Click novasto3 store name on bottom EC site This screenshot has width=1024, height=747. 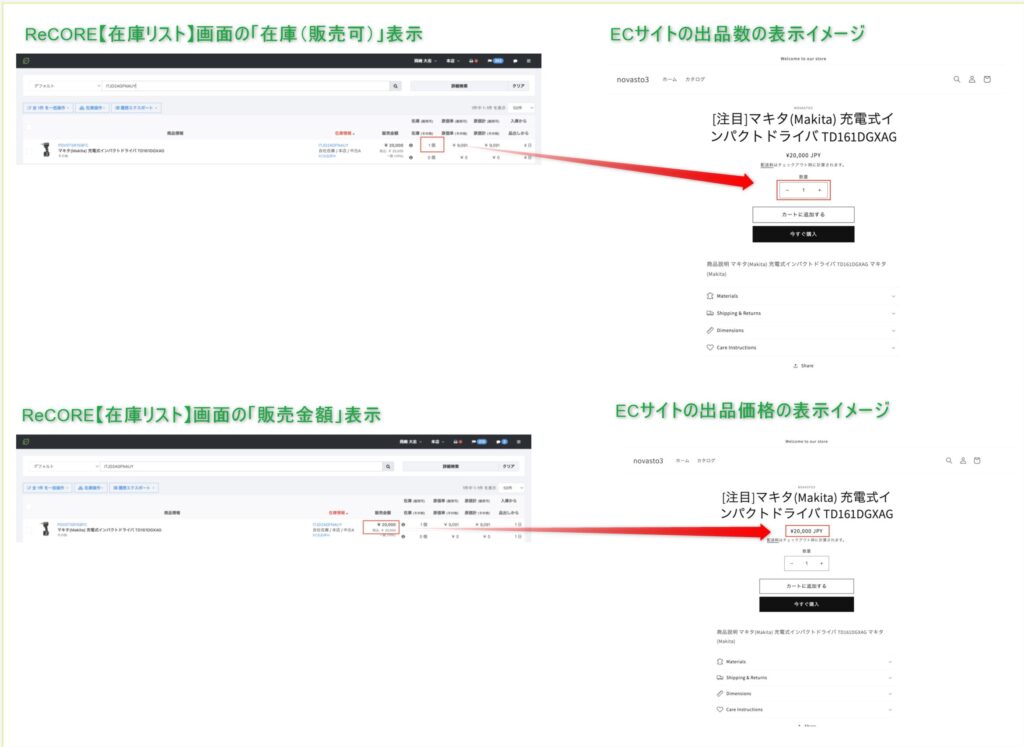point(648,461)
